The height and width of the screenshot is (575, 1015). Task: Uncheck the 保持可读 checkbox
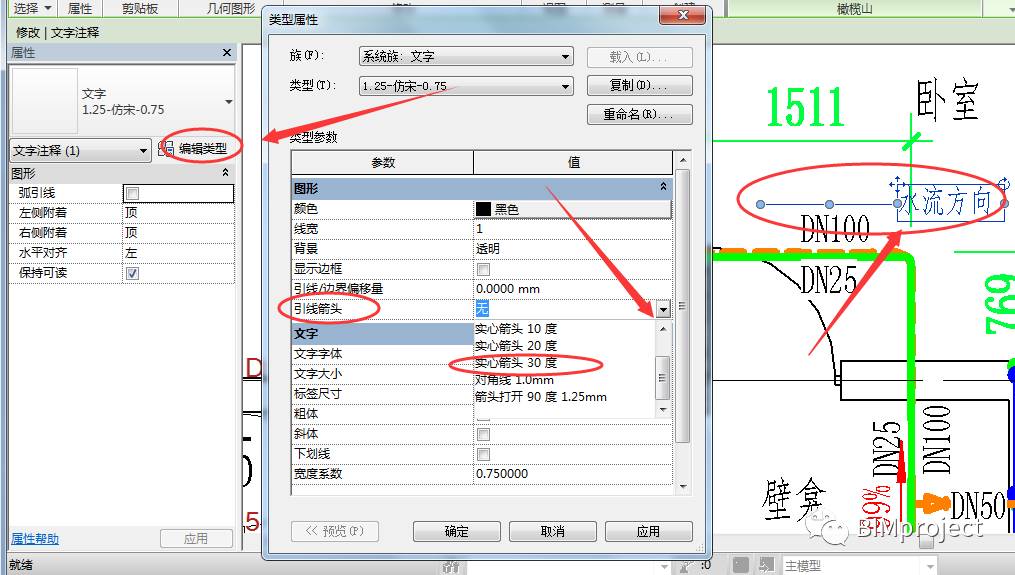[x=133, y=273]
